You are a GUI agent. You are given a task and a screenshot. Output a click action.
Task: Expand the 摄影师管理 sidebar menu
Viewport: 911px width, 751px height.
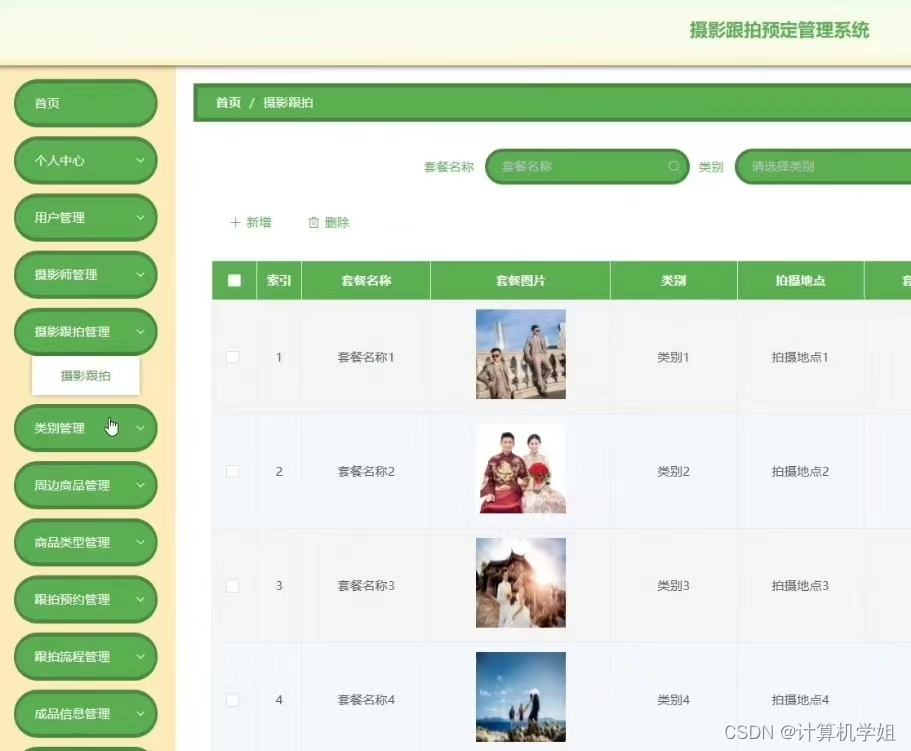85,274
